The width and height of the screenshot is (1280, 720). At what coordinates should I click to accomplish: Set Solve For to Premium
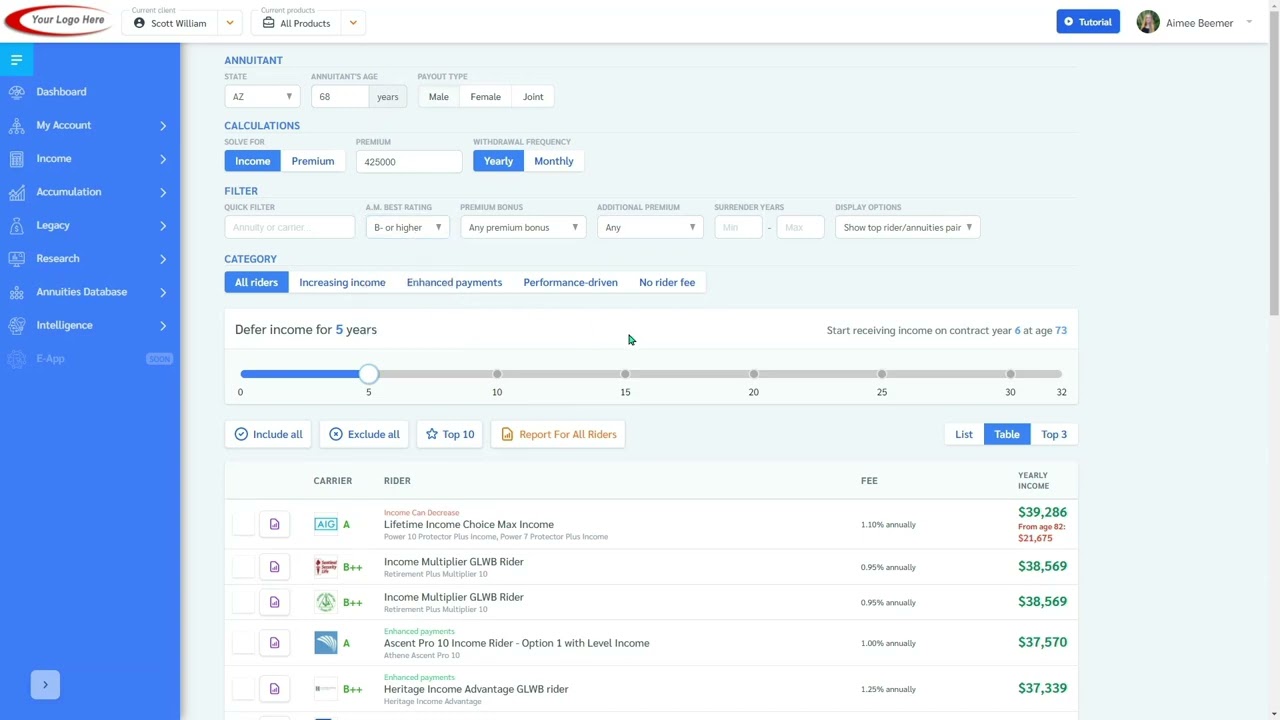[313, 161]
